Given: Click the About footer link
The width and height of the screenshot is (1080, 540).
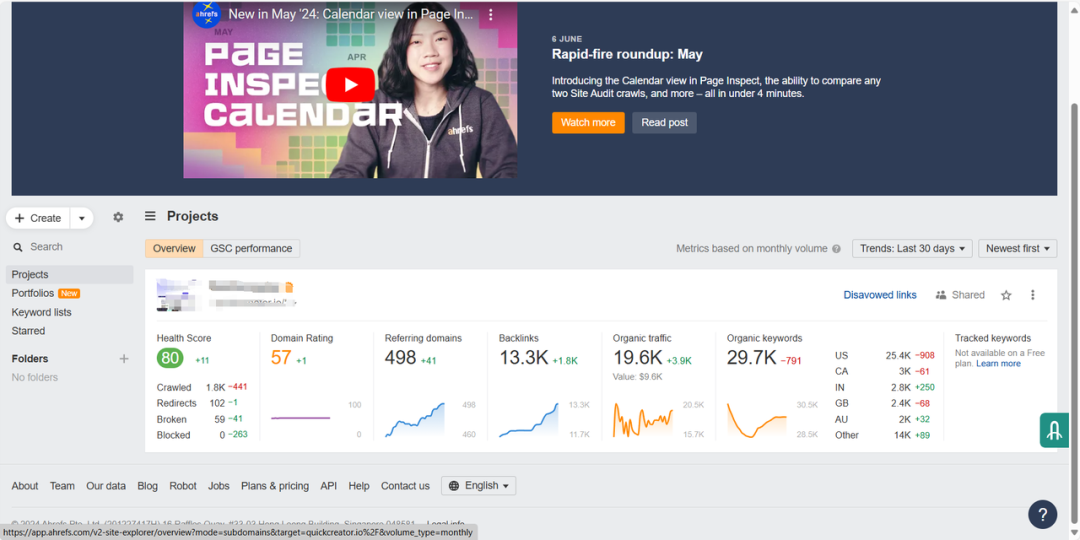Looking at the screenshot, I should (25, 486).
